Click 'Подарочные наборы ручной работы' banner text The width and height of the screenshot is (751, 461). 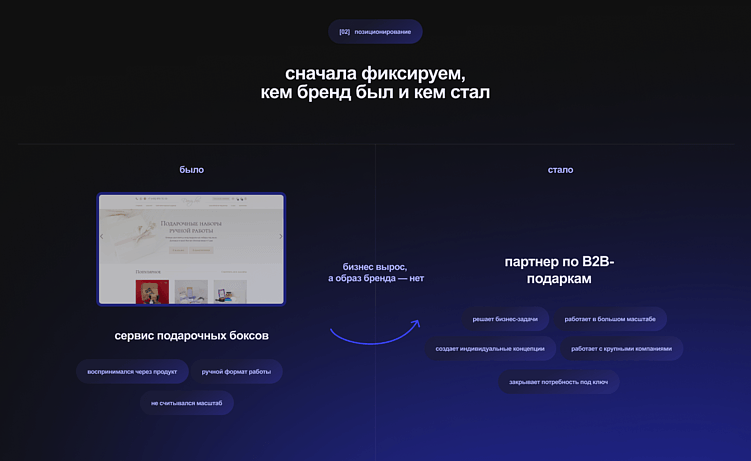click(x=191, y=227)
